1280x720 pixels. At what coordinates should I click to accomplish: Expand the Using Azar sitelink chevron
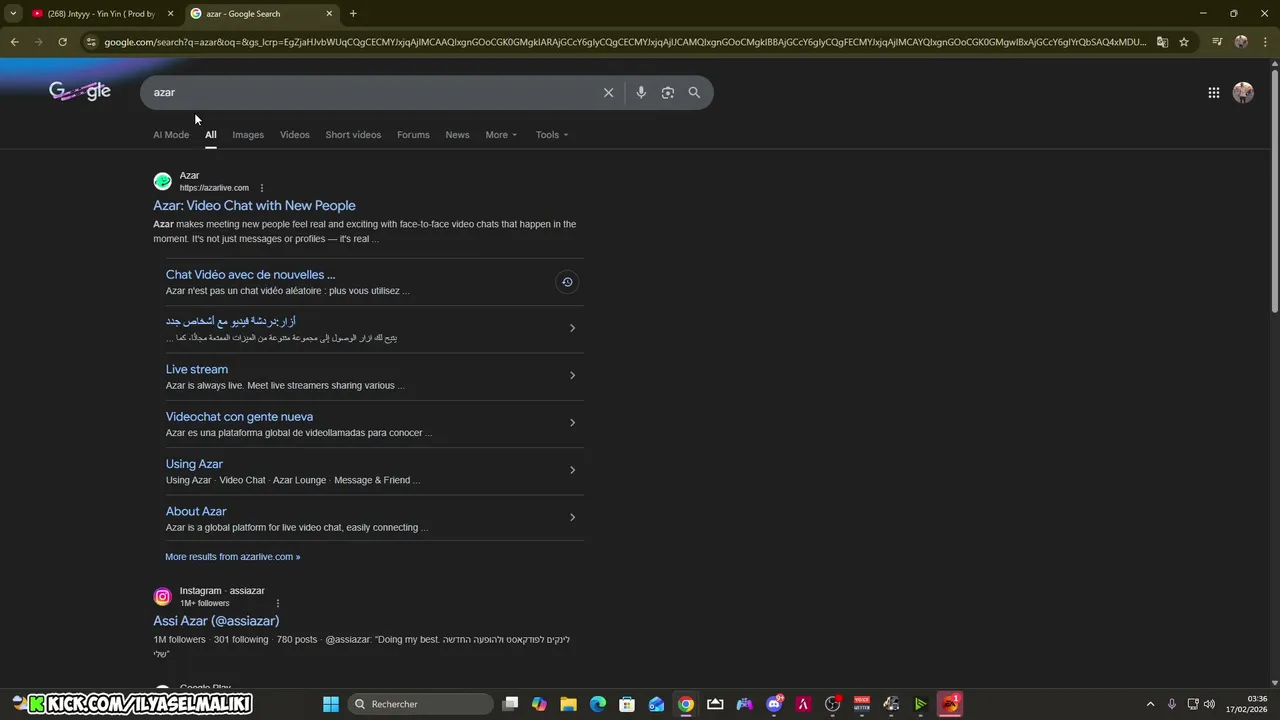pos(572,470)
